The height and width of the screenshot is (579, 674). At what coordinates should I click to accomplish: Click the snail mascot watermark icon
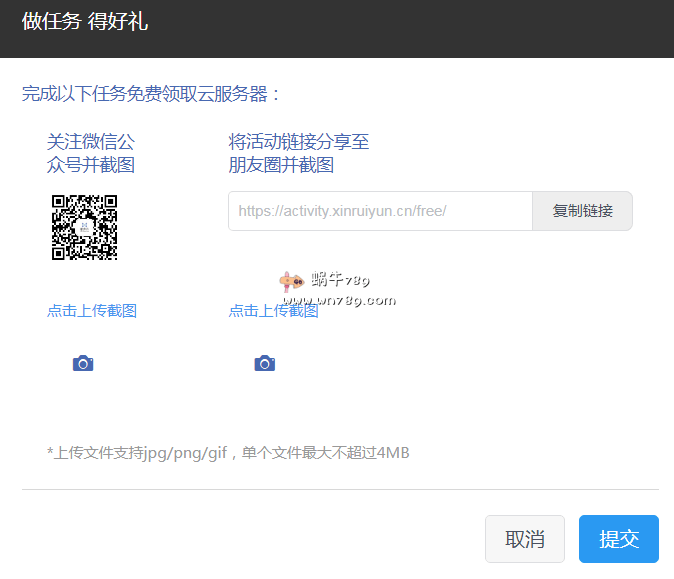(291, 283)
